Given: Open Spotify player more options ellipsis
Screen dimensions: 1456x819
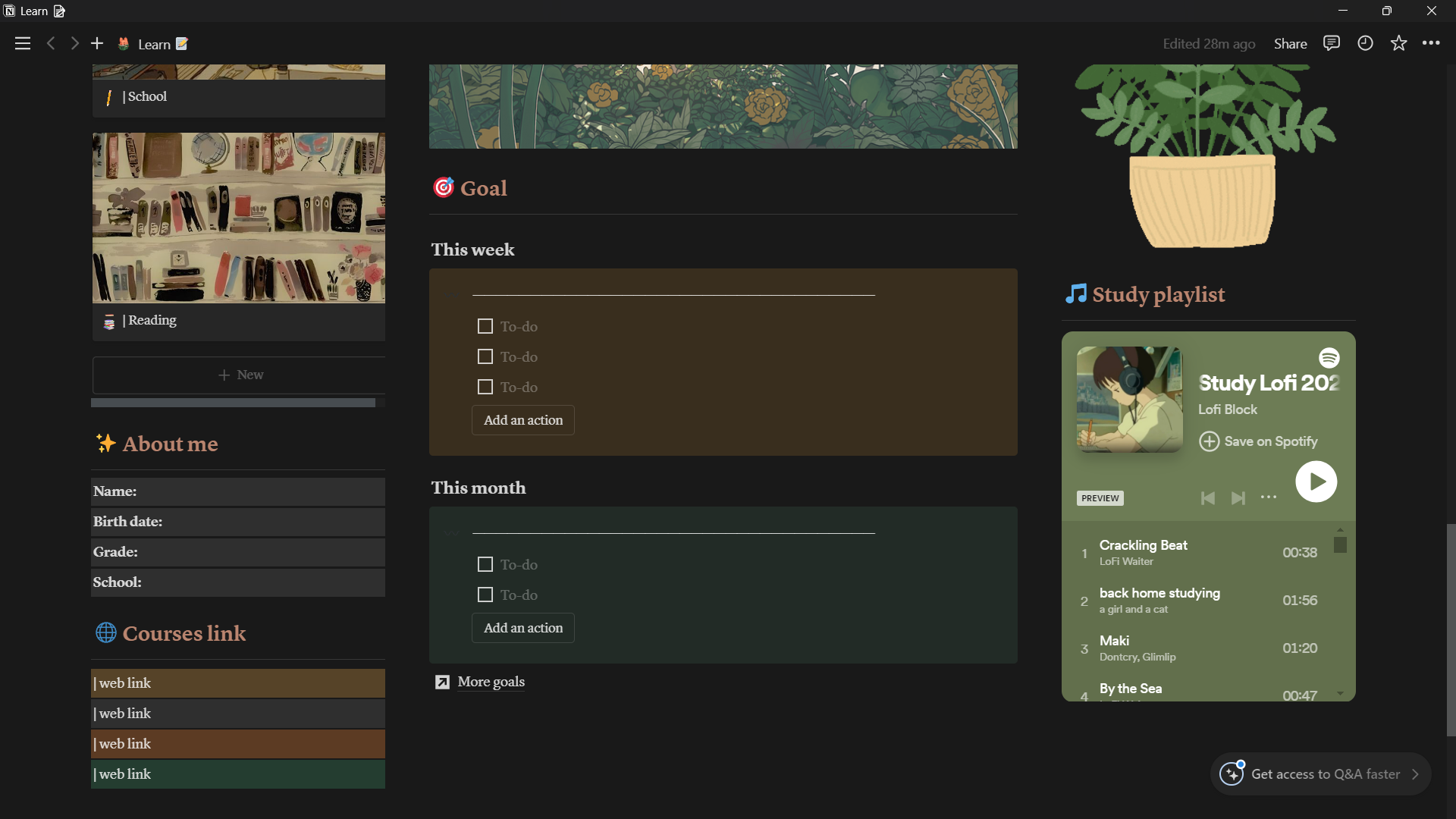Looking at the screenshot, I should coord(1269,497).
